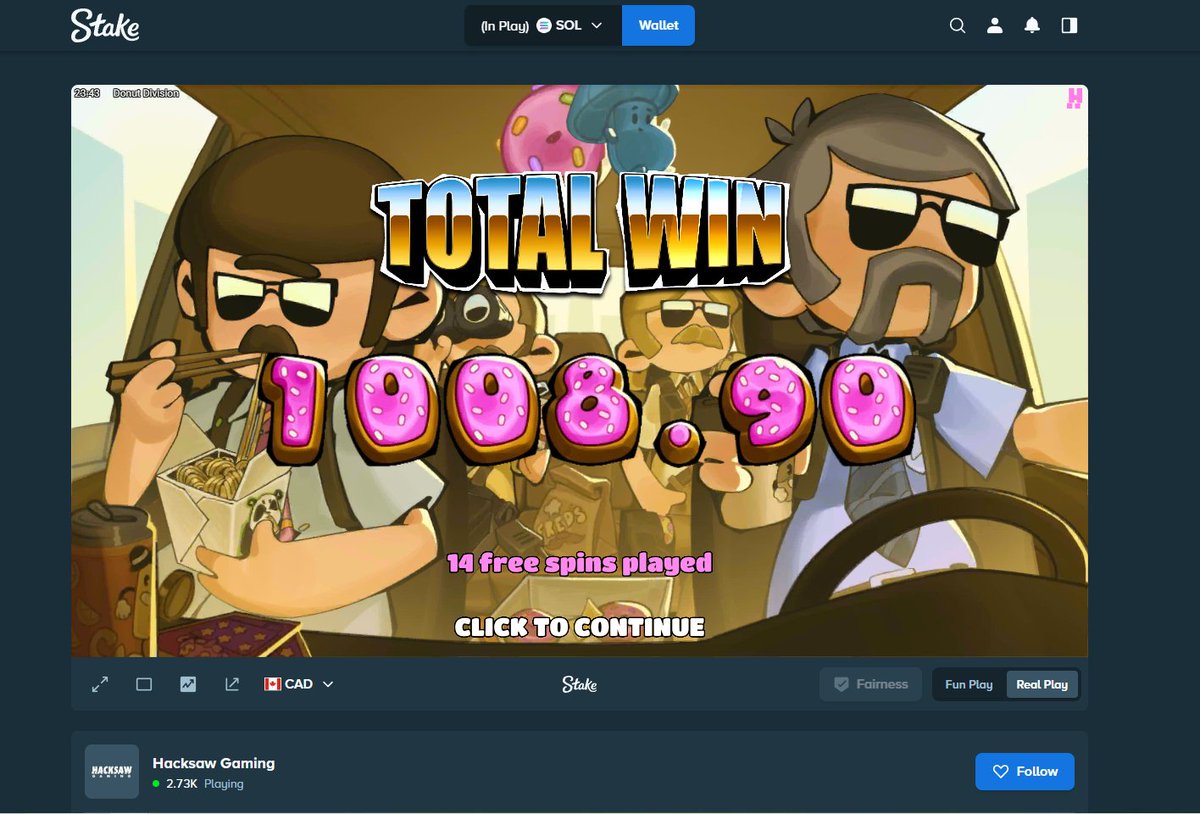Open live stats chart icon
The image size is (1200, 814).
188,685
